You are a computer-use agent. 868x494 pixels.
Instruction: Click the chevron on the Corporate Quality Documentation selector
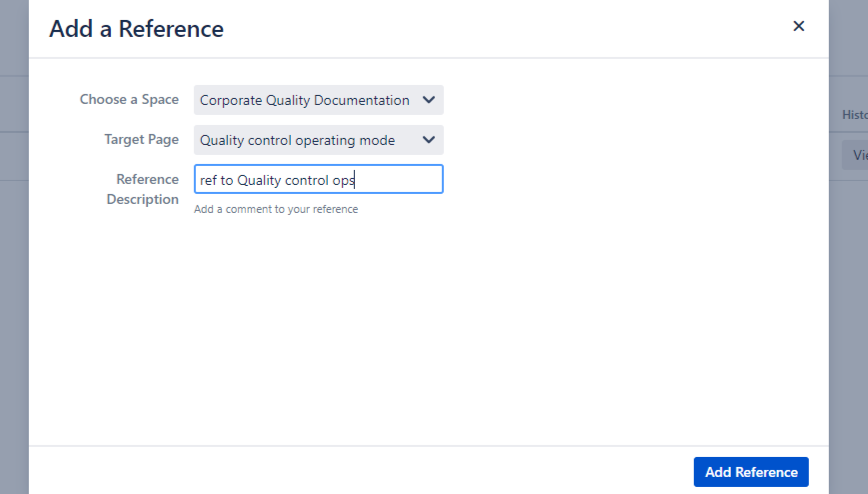[x=429, y=100]
